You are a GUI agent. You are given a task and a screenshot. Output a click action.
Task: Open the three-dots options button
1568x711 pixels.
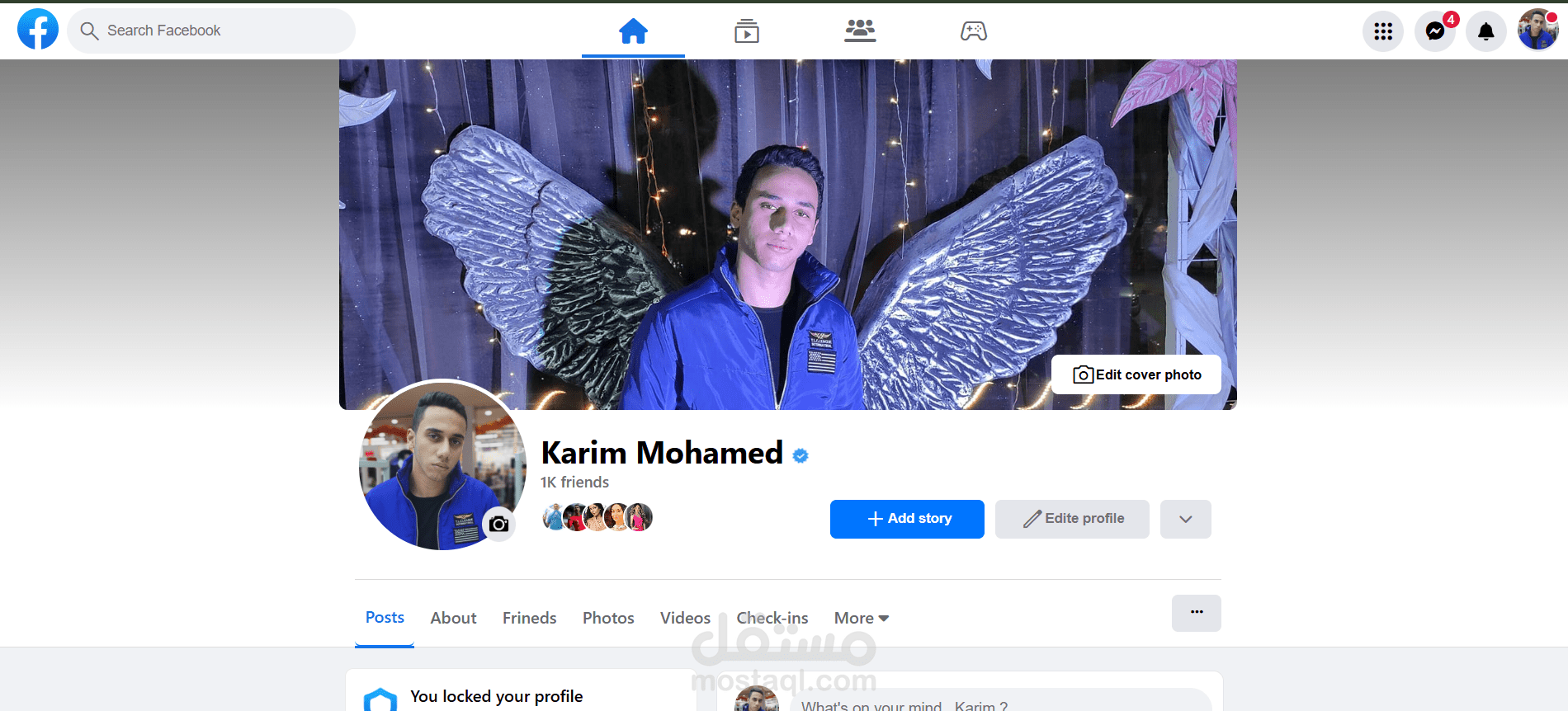coord(1197,613)
